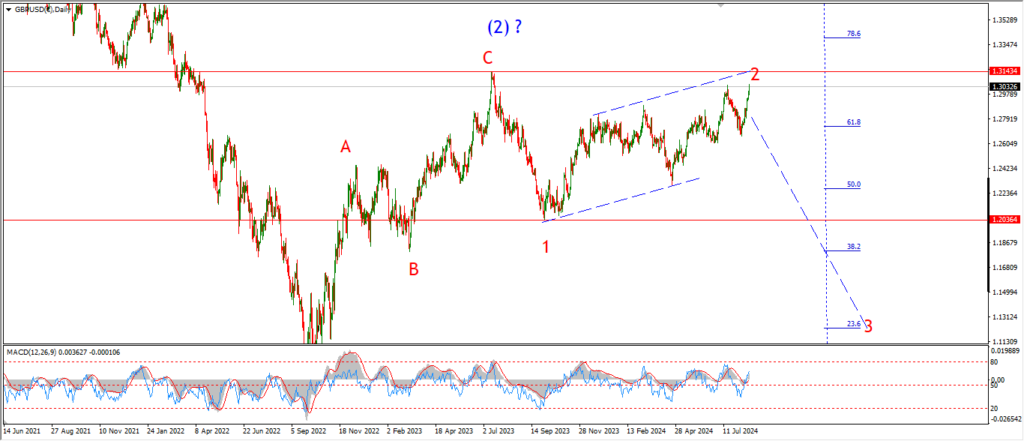
Task: Select the 14 Jun 2021 date marker
Action: coord(24,433)
